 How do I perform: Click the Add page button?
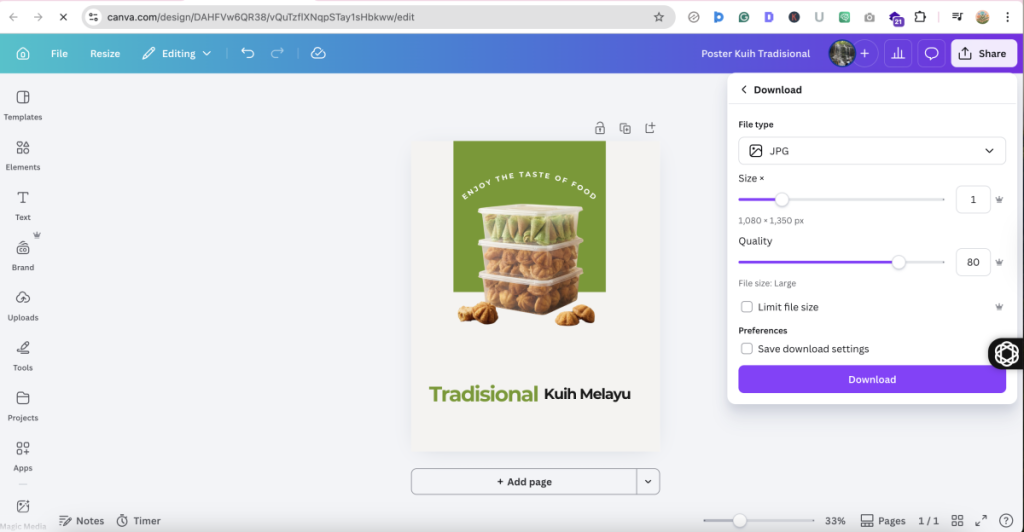point(524,482)
